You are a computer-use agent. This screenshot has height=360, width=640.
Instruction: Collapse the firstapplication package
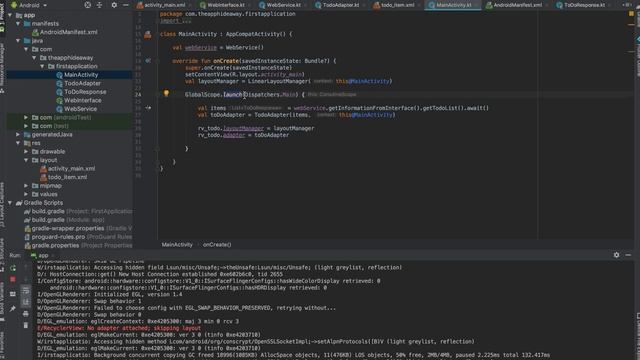point(42,66)
